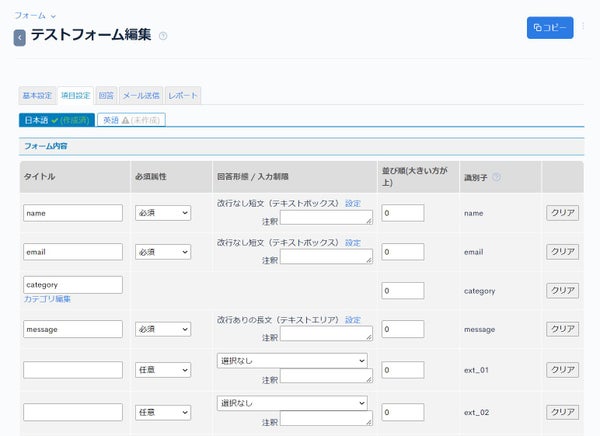Click the 注釈 textarea in the ext_01 row

(326, 376)
